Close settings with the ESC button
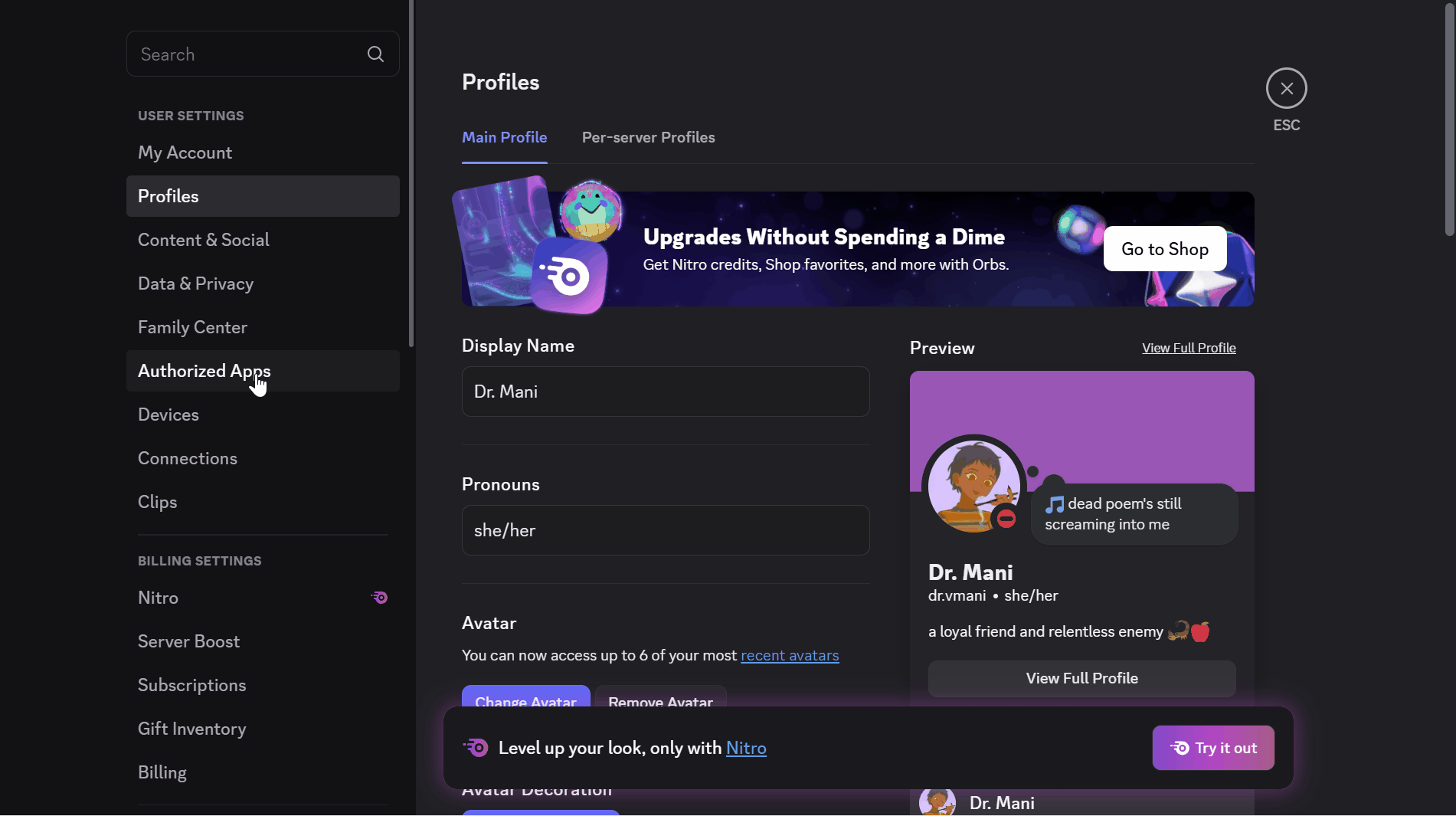Screen dimensions: 1456x816 (x=1286, y=88)
